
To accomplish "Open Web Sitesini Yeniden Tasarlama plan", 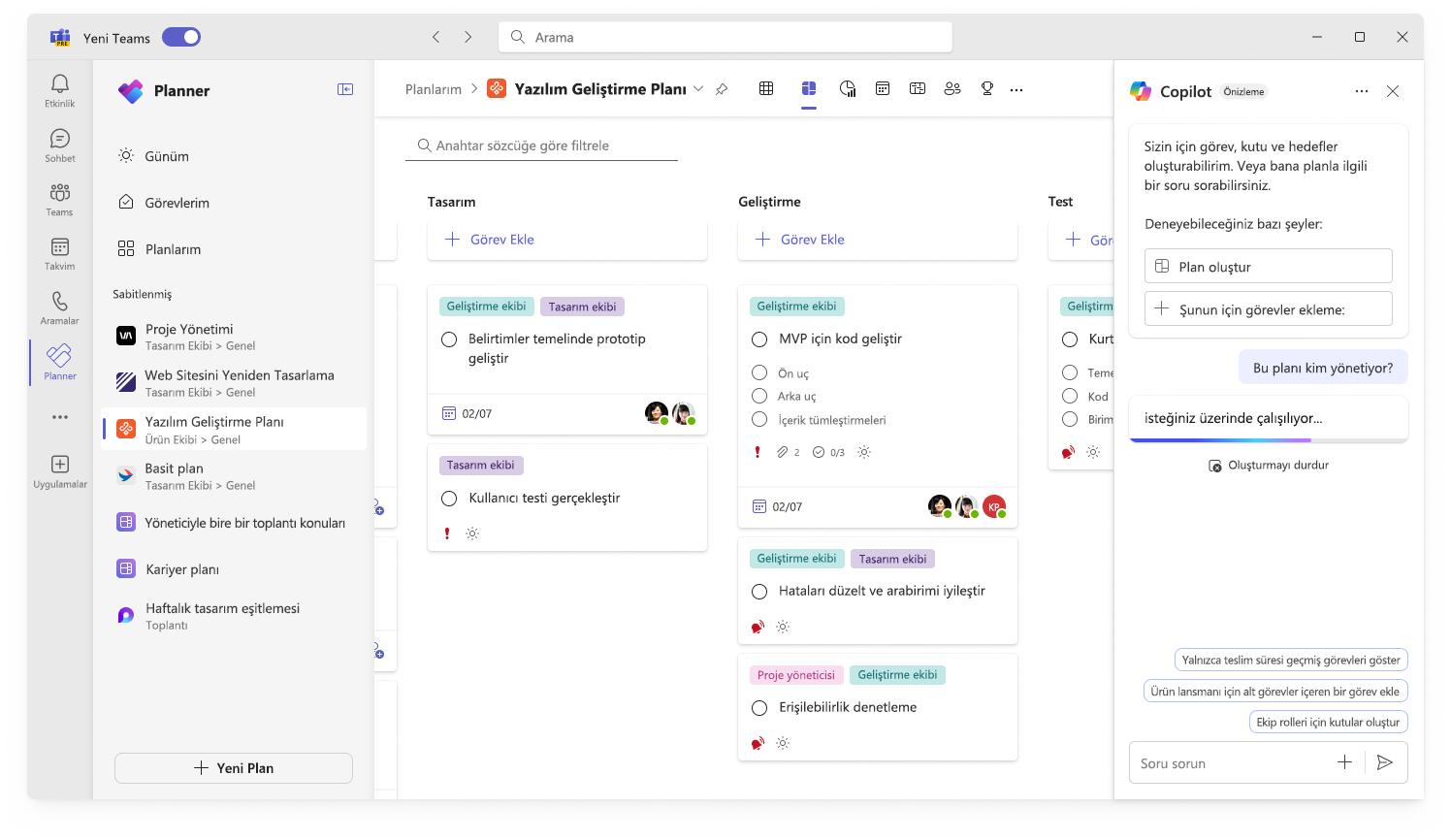I will (234, 383).
